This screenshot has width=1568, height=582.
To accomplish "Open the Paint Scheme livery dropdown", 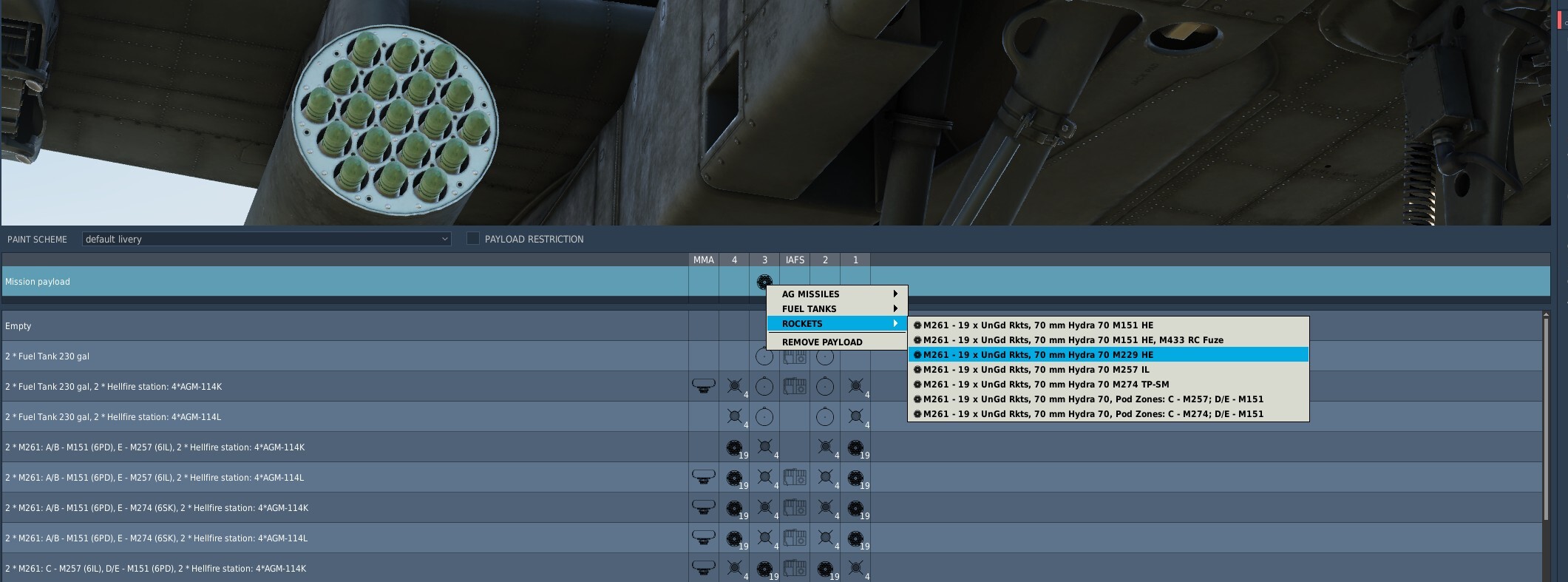I will 266,239.
